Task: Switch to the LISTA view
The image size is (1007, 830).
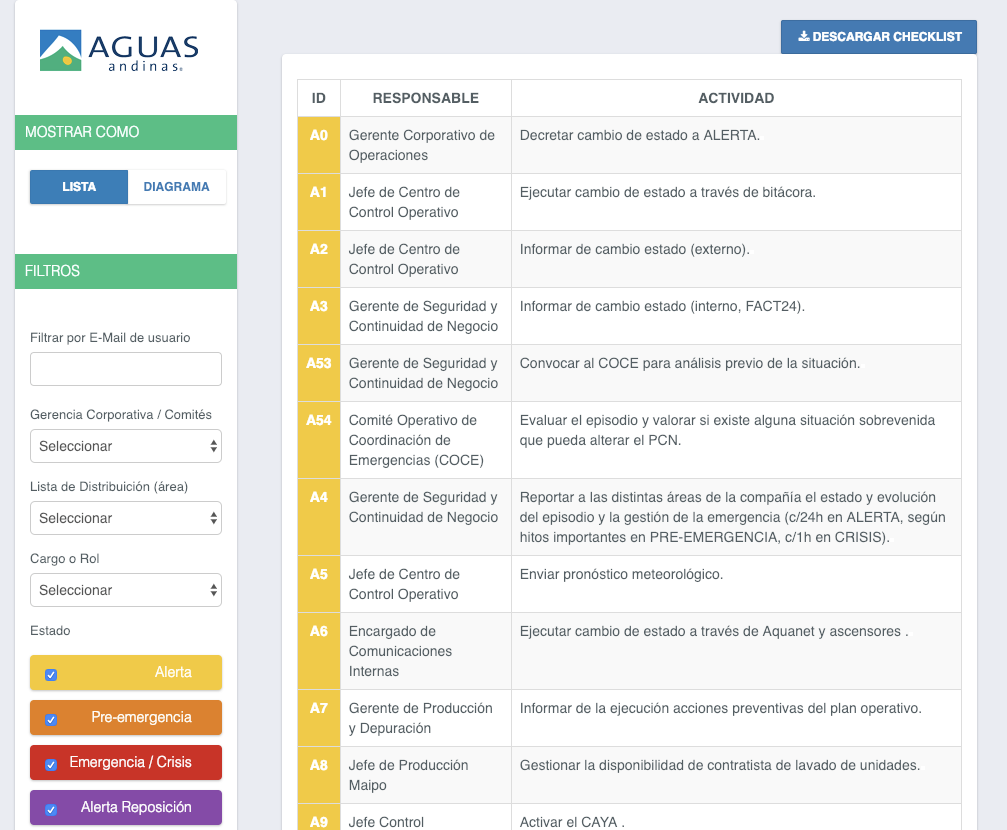Action: 79,187
